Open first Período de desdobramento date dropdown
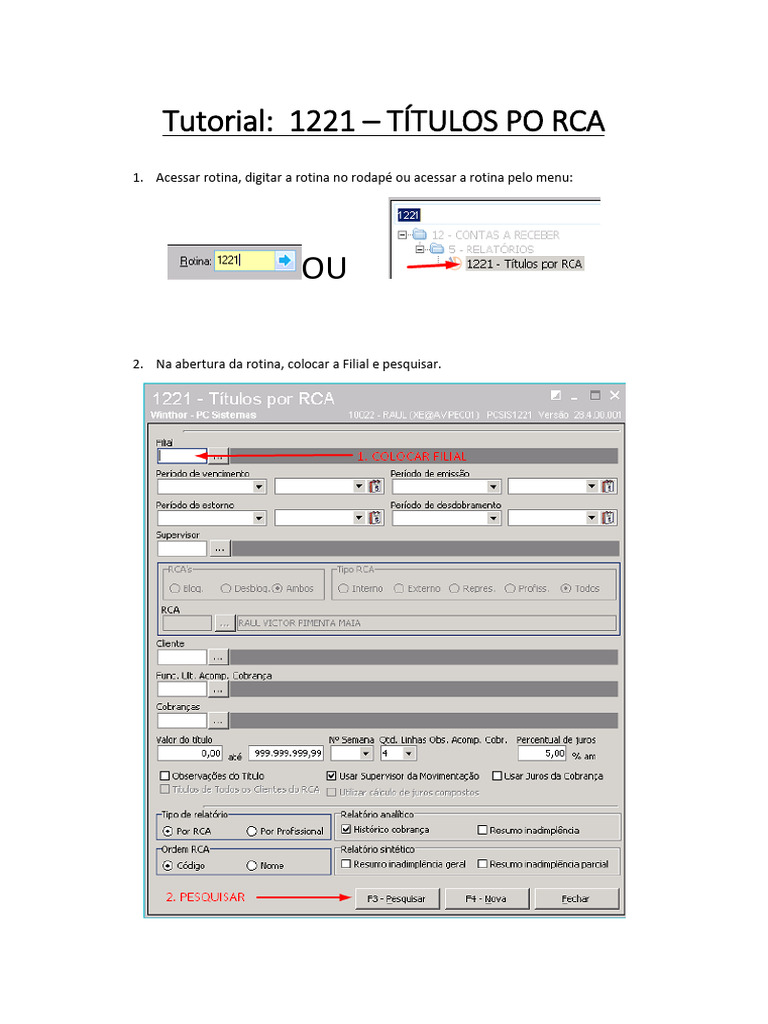The width and height of the screenshot is (768, 1024). coord(493,518)
